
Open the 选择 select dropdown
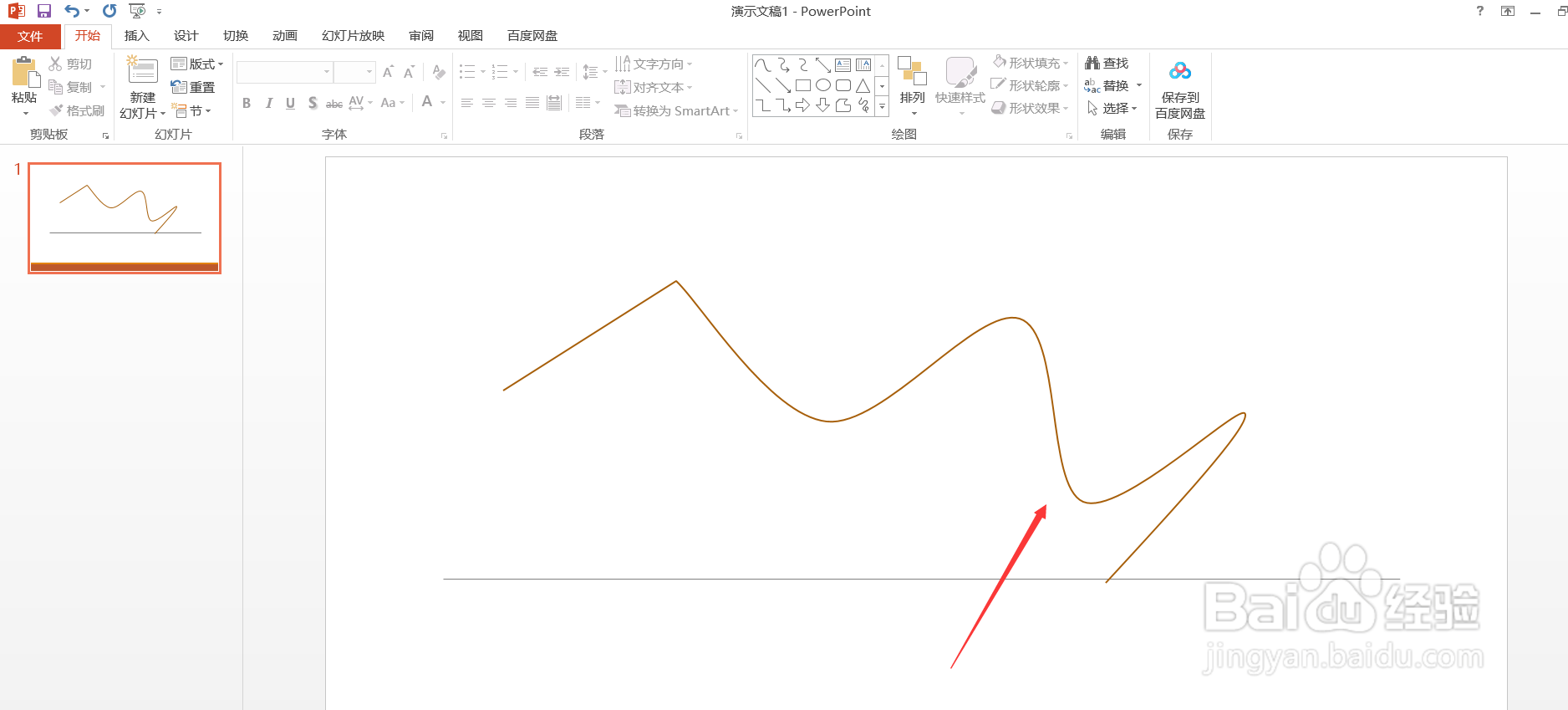click(x=1112, y=108)
